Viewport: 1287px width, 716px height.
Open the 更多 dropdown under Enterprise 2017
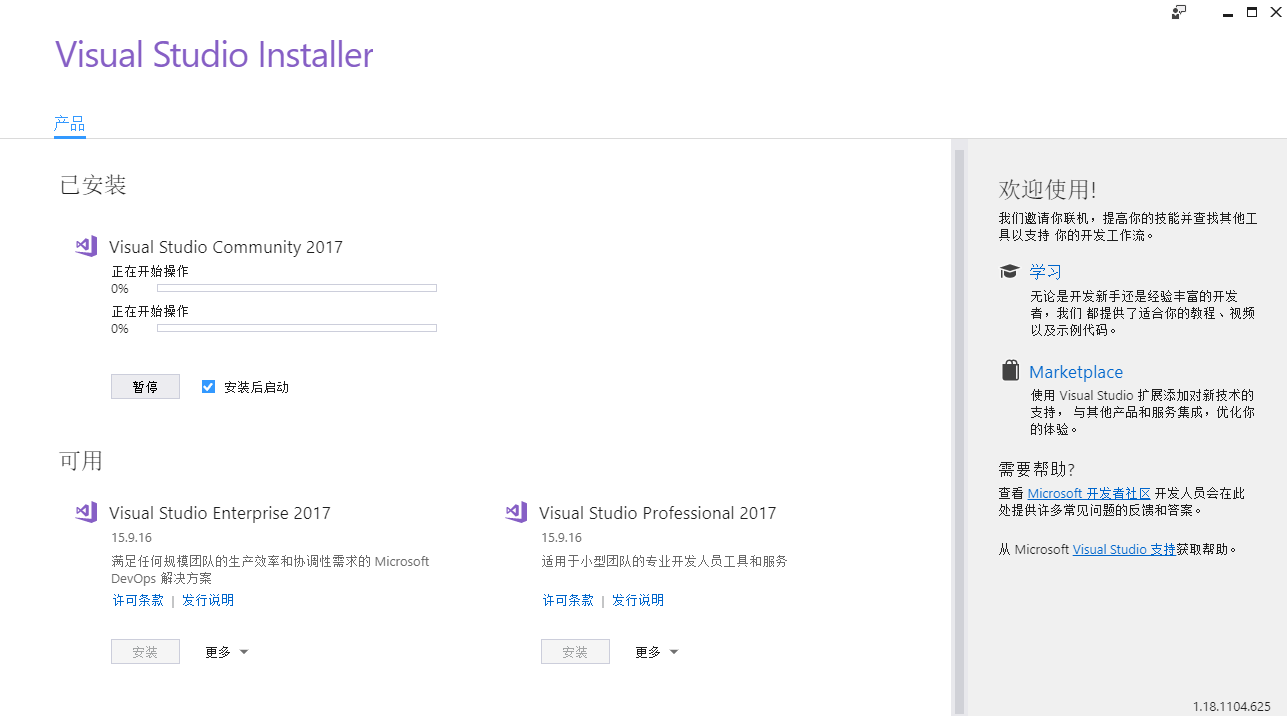tap(227, 651)
